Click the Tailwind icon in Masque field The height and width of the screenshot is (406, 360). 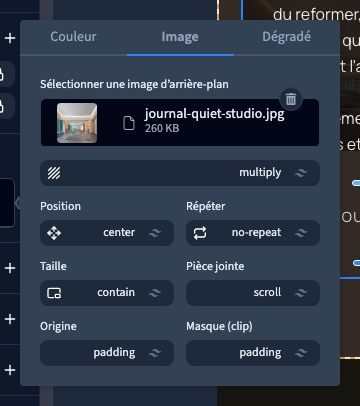tap(301, 353)
